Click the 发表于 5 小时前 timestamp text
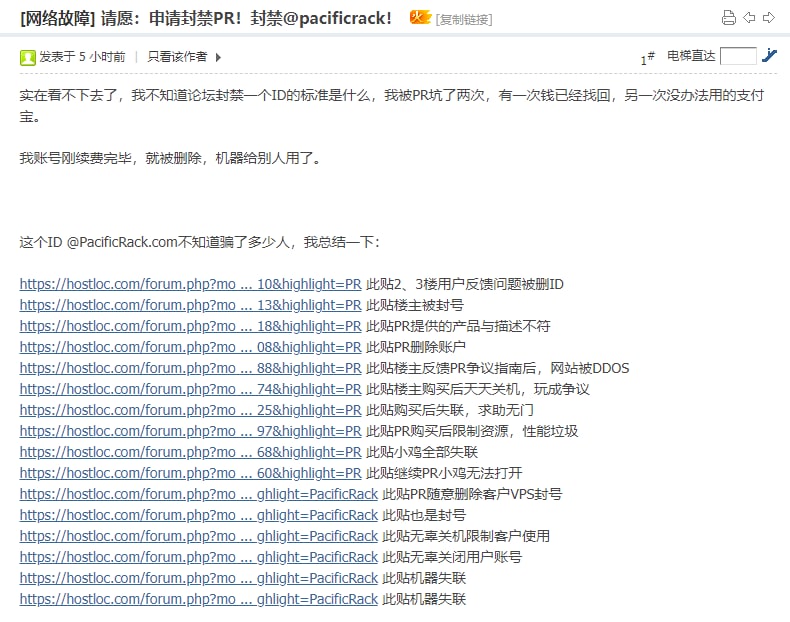The image size is (790, 622). pos(82,56)
